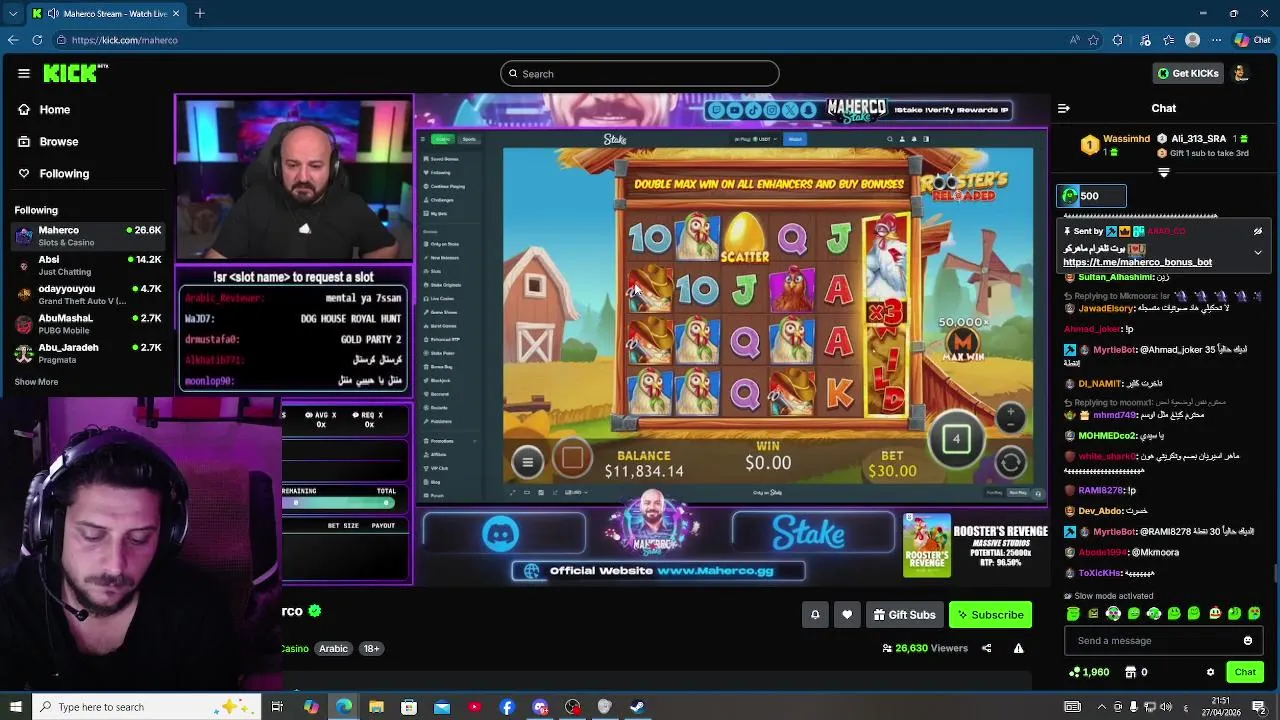Screen dimensions: 1280x720
Task: Go back in browser
Action: 13,40
